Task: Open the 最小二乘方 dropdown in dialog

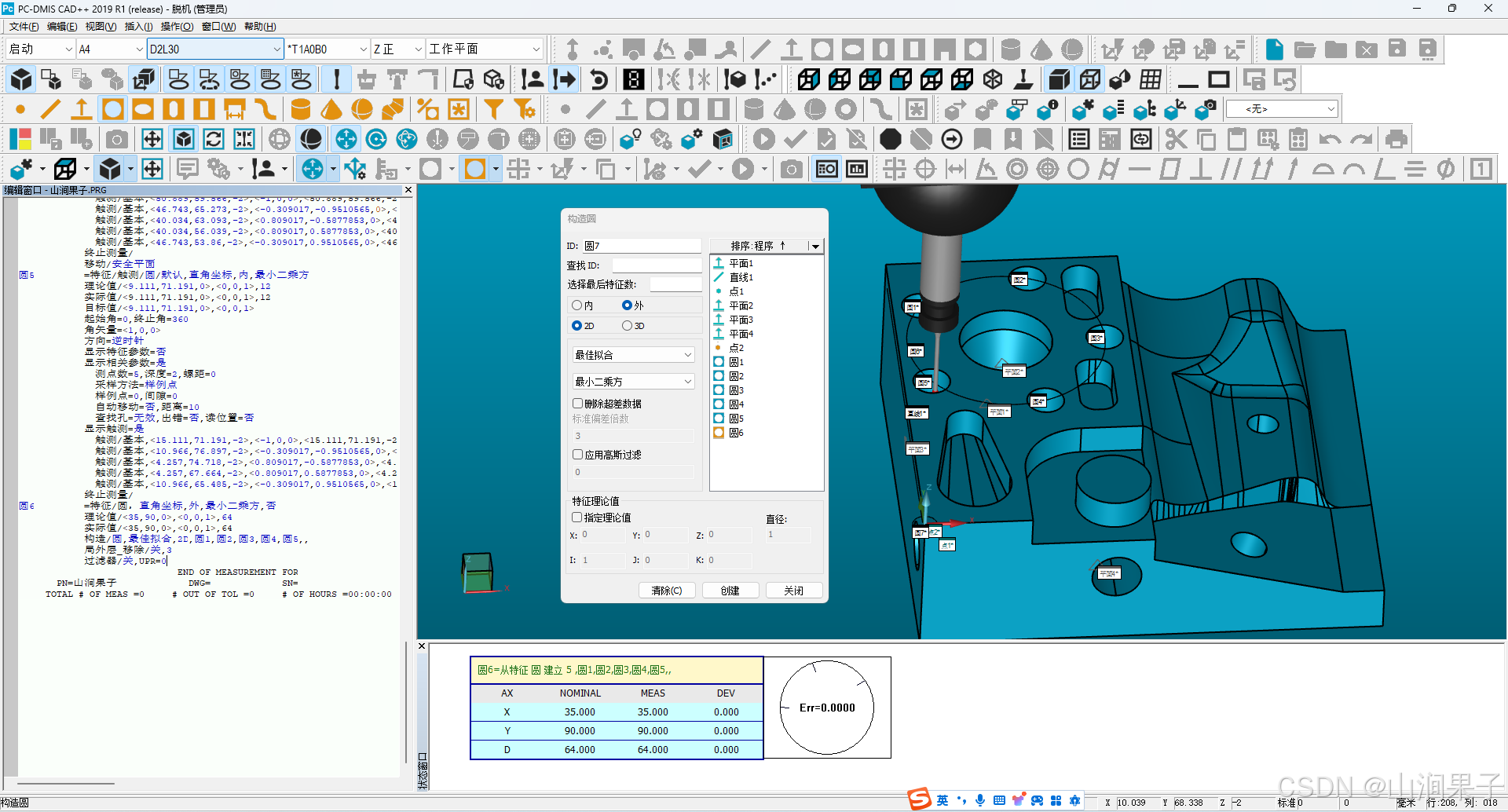Action: click(632, 382)
